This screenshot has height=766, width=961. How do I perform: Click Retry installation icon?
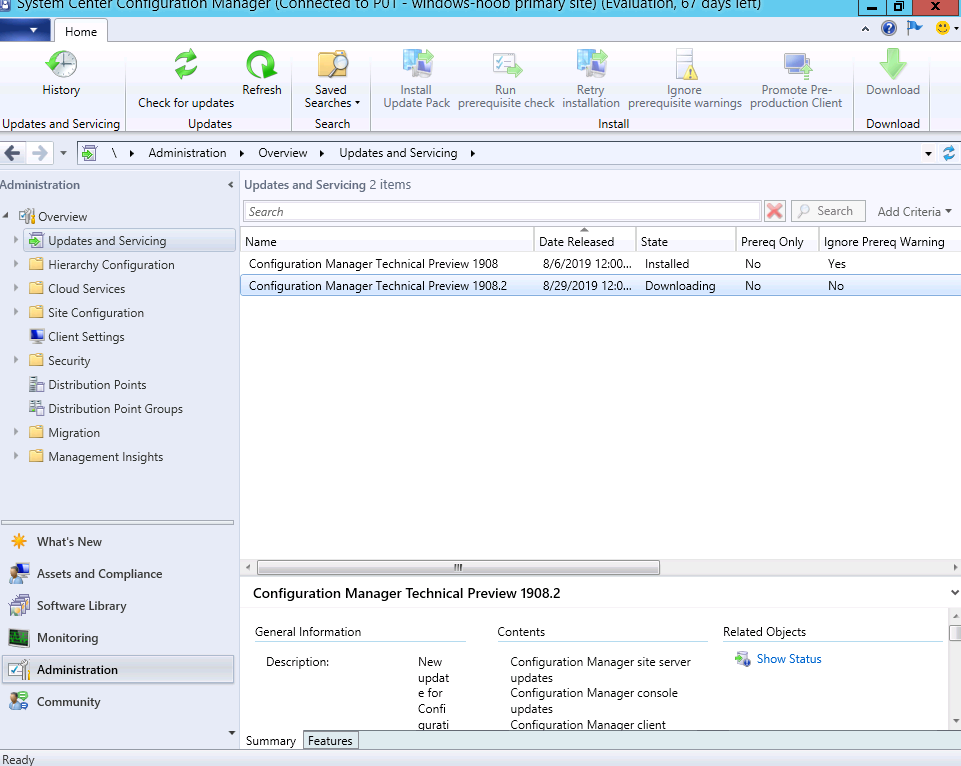[x=591, y=64]
